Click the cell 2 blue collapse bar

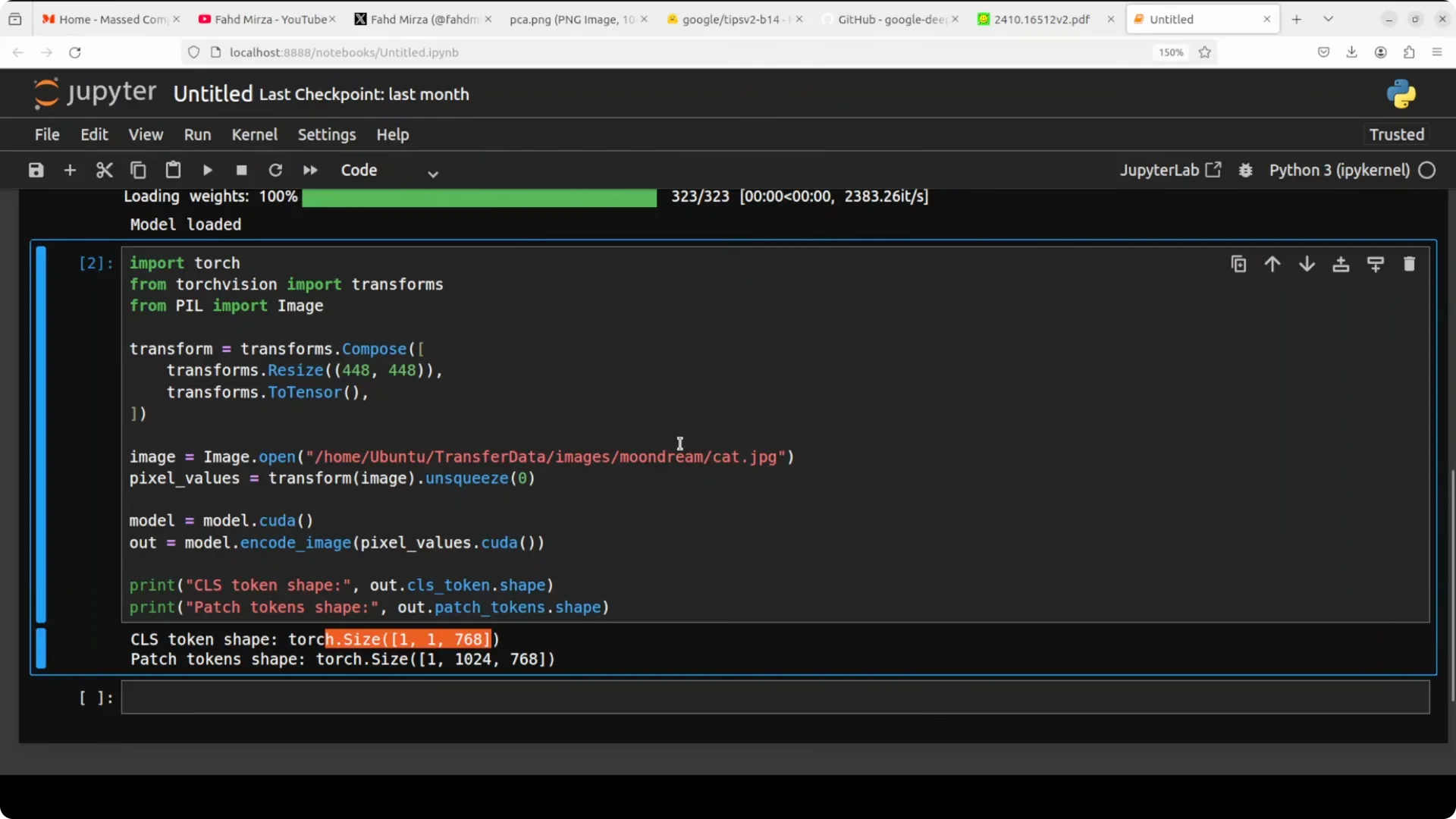[41, 435]
